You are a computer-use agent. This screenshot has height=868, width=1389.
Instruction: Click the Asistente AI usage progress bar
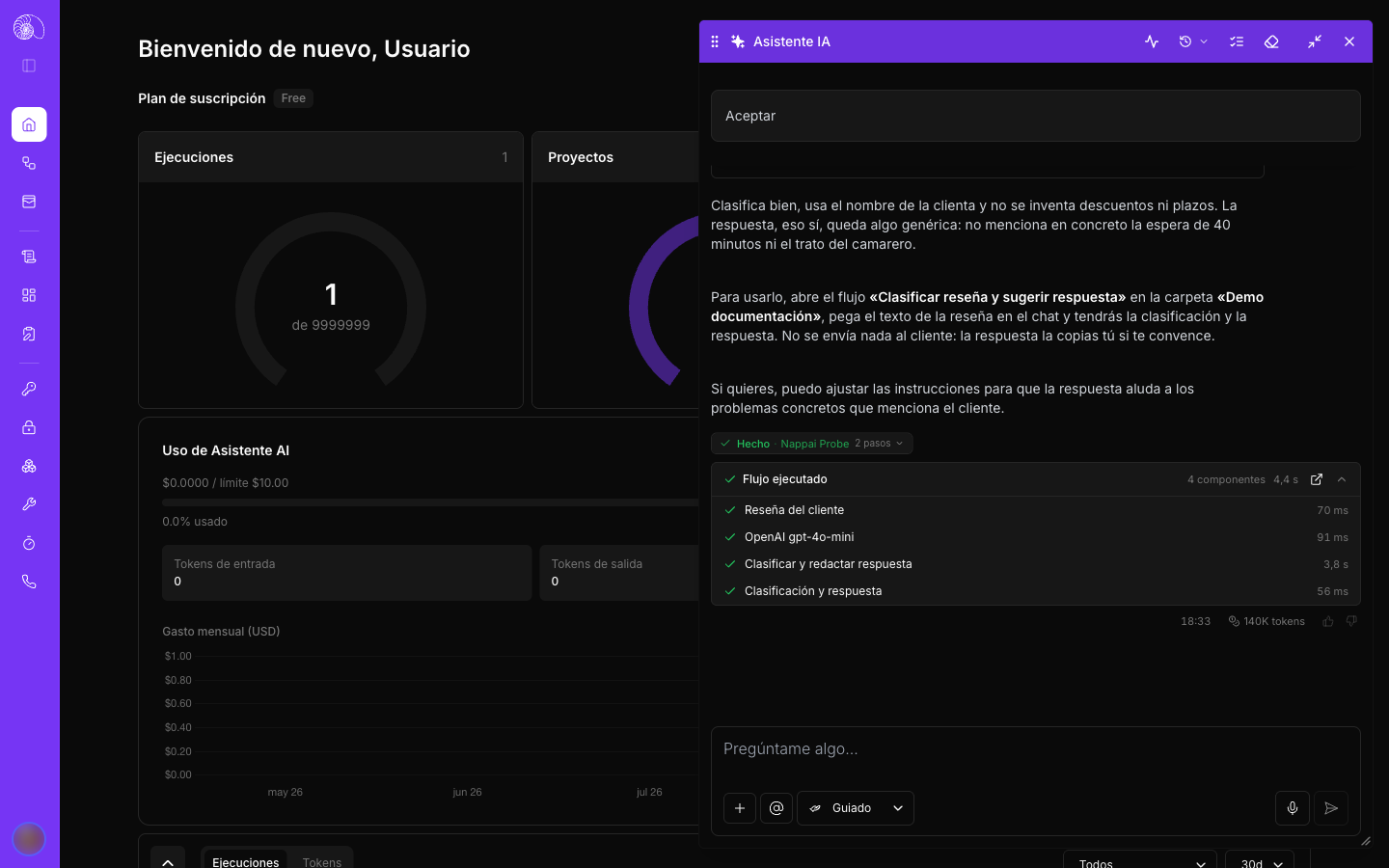click(x=430, y=502)
